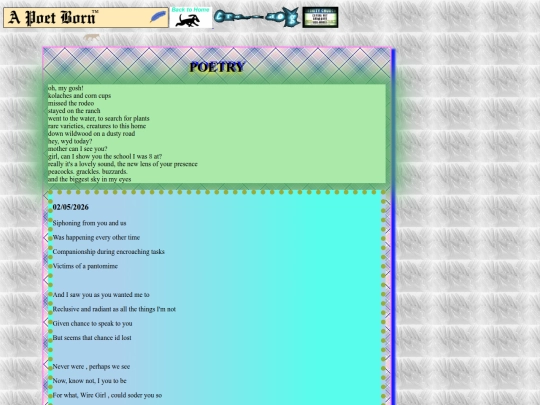
Task: Select "For what, Wire Girl , could soder you so"
Action: click(x=107, y=395)
